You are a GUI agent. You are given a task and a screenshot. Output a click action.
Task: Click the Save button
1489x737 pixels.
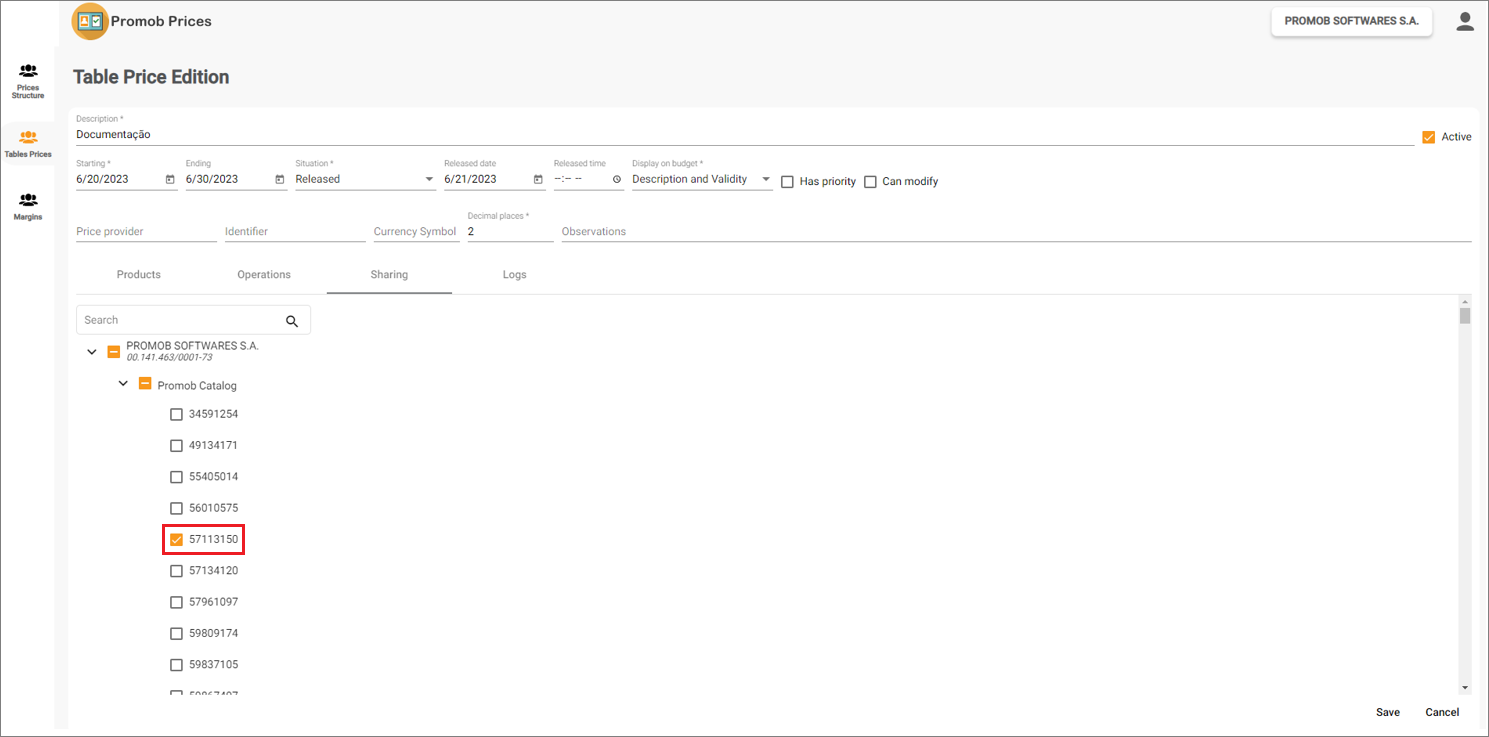pos(1388,713)
